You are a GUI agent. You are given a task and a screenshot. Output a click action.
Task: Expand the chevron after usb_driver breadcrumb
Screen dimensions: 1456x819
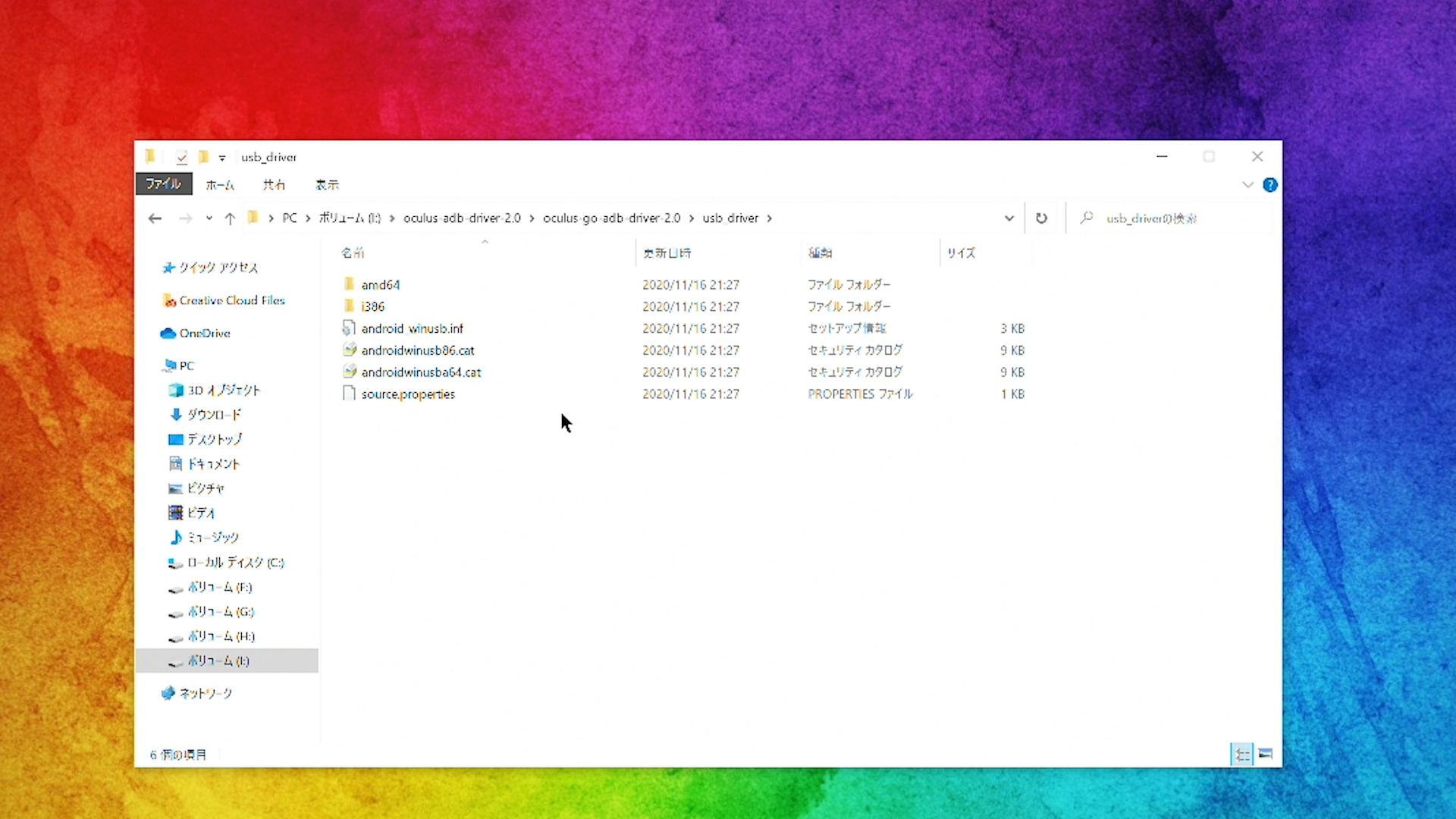770,218
